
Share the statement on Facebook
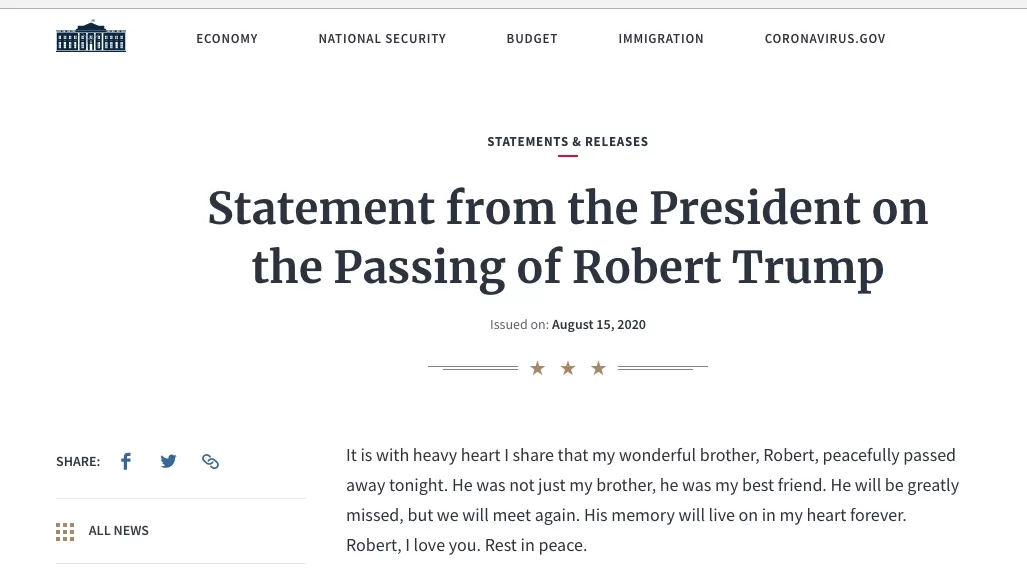126,461
